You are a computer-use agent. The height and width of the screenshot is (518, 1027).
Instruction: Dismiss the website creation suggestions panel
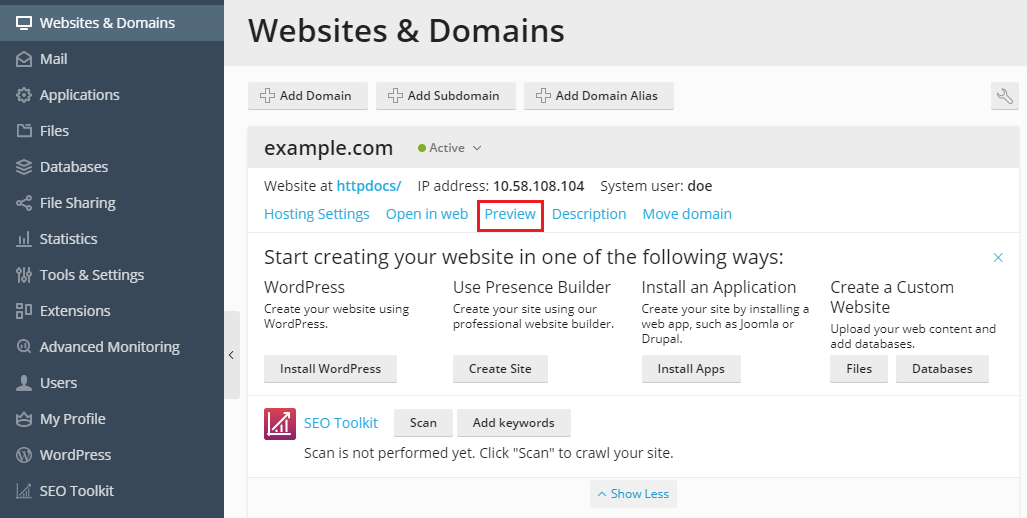point(998,257)
